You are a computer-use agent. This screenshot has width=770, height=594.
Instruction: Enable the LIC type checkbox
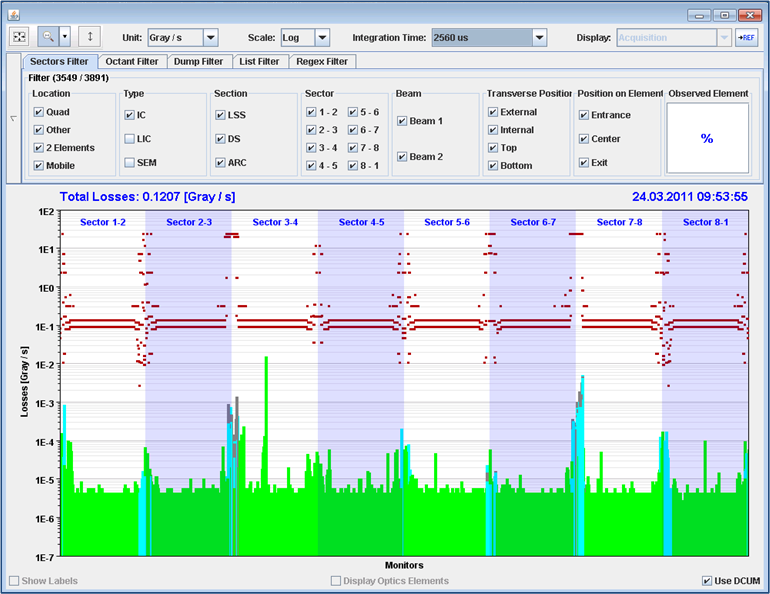129,138
